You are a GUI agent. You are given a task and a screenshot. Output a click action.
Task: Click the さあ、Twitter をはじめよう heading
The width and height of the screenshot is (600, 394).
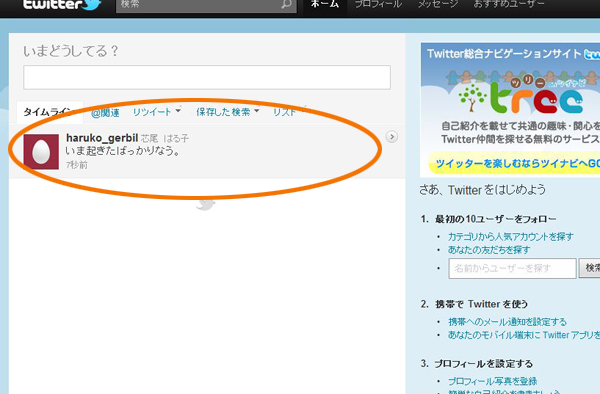[482, 190]
